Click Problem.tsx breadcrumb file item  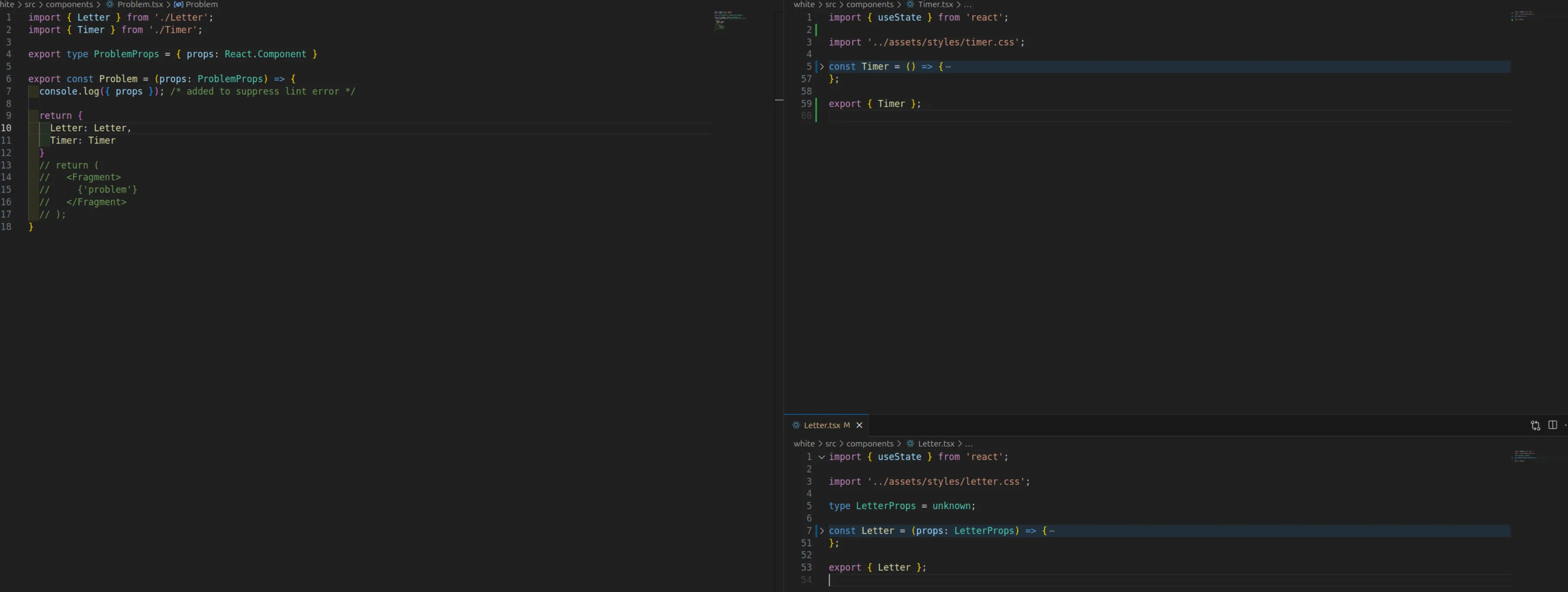coord(139,4)
